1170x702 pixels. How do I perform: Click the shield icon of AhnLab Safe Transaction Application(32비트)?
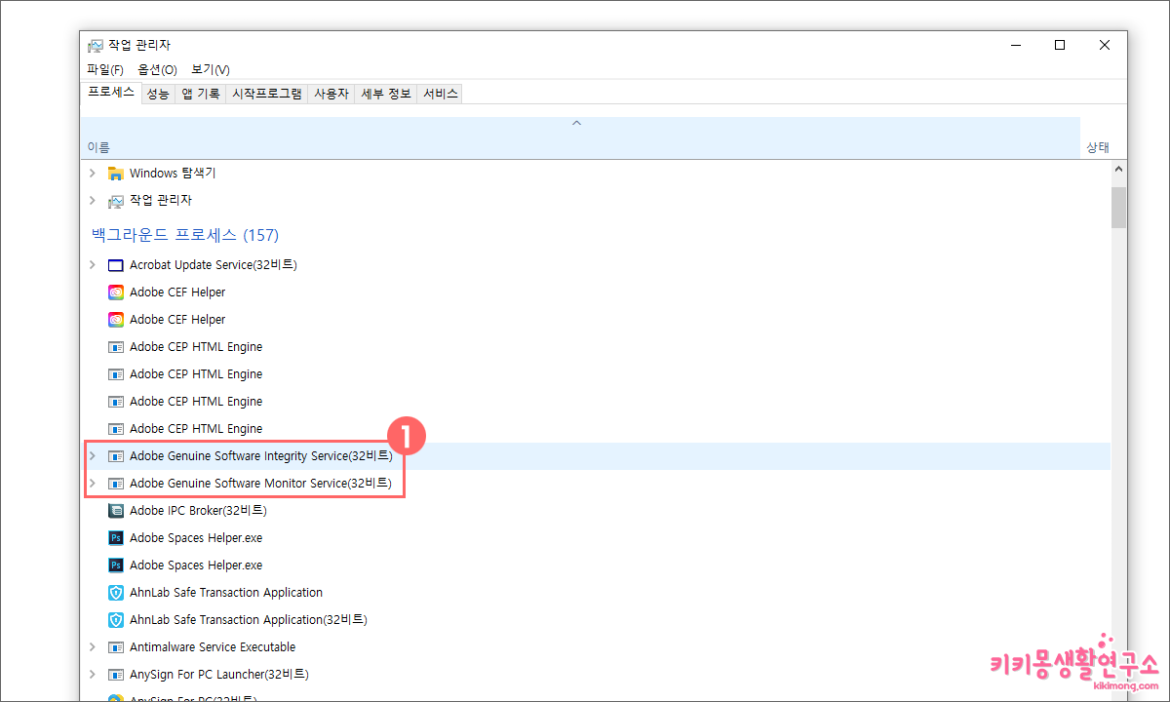point(116,620)
